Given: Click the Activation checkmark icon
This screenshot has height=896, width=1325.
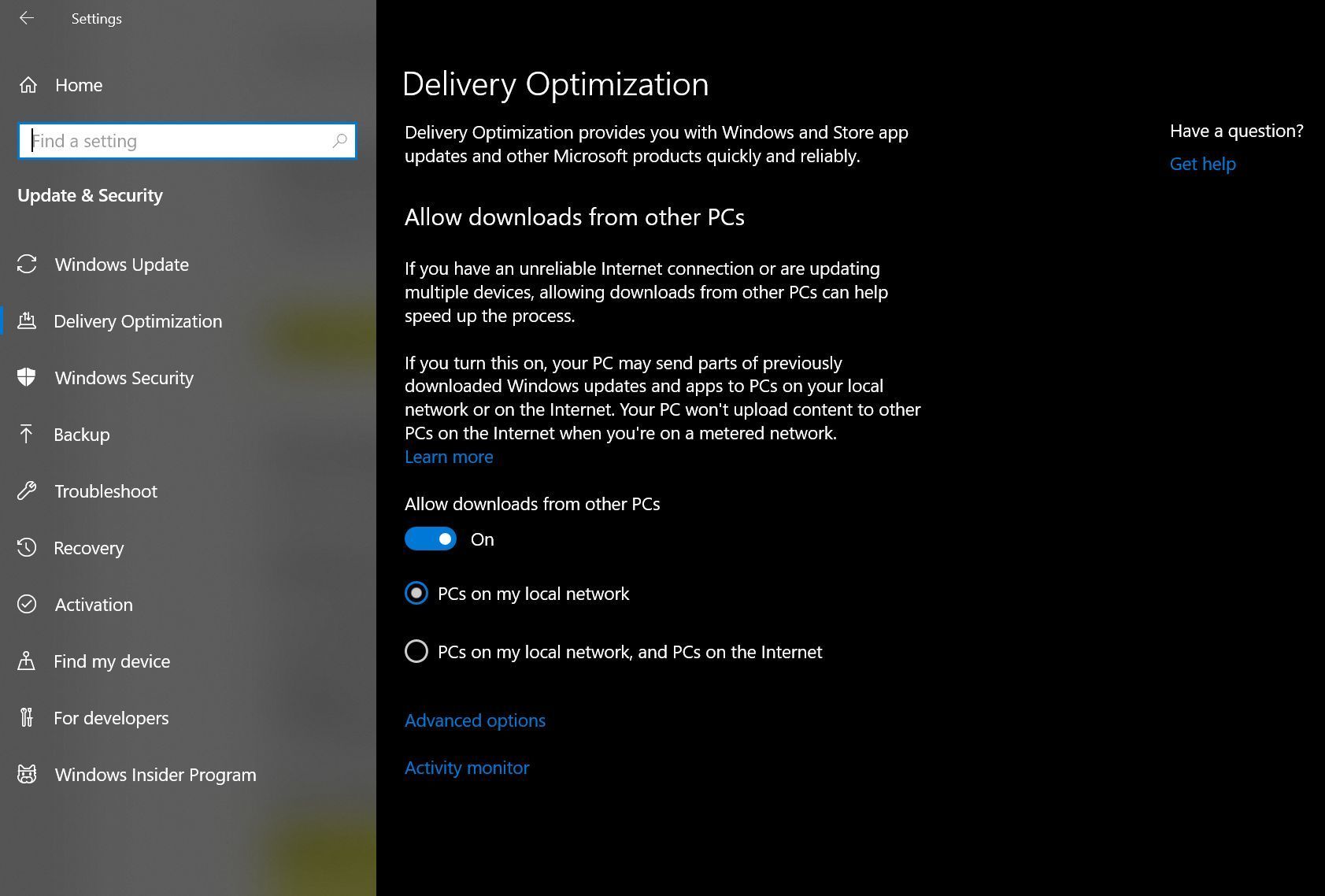Looking at the screenshot, I should (x=27, y=604).
